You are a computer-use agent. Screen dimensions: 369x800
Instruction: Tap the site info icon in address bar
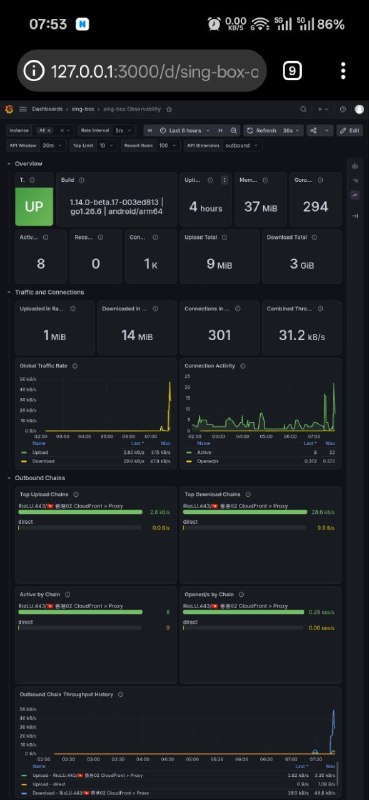pos(34,71)
